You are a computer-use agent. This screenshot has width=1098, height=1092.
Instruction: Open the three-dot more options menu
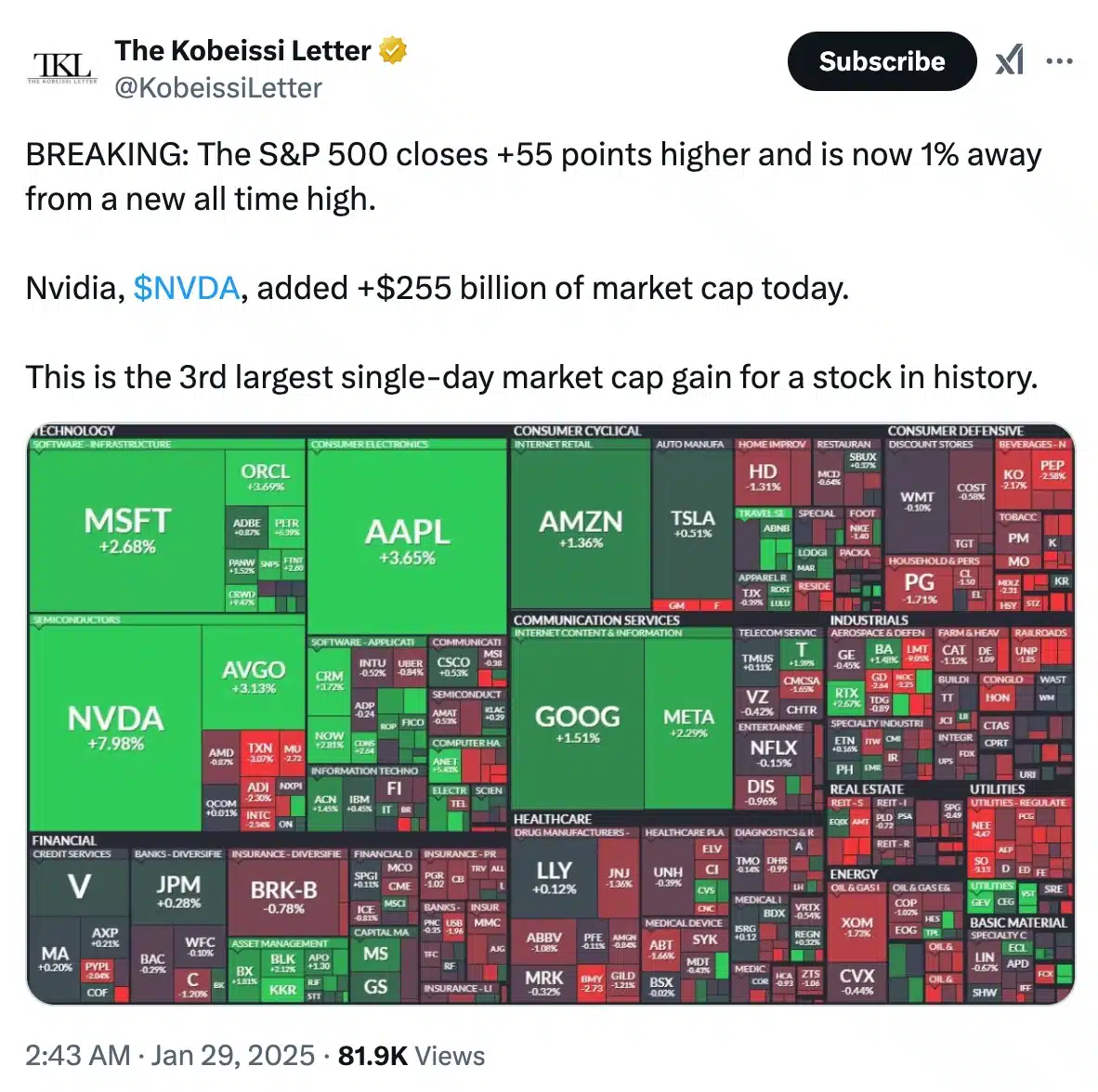tap(1059, 61)
